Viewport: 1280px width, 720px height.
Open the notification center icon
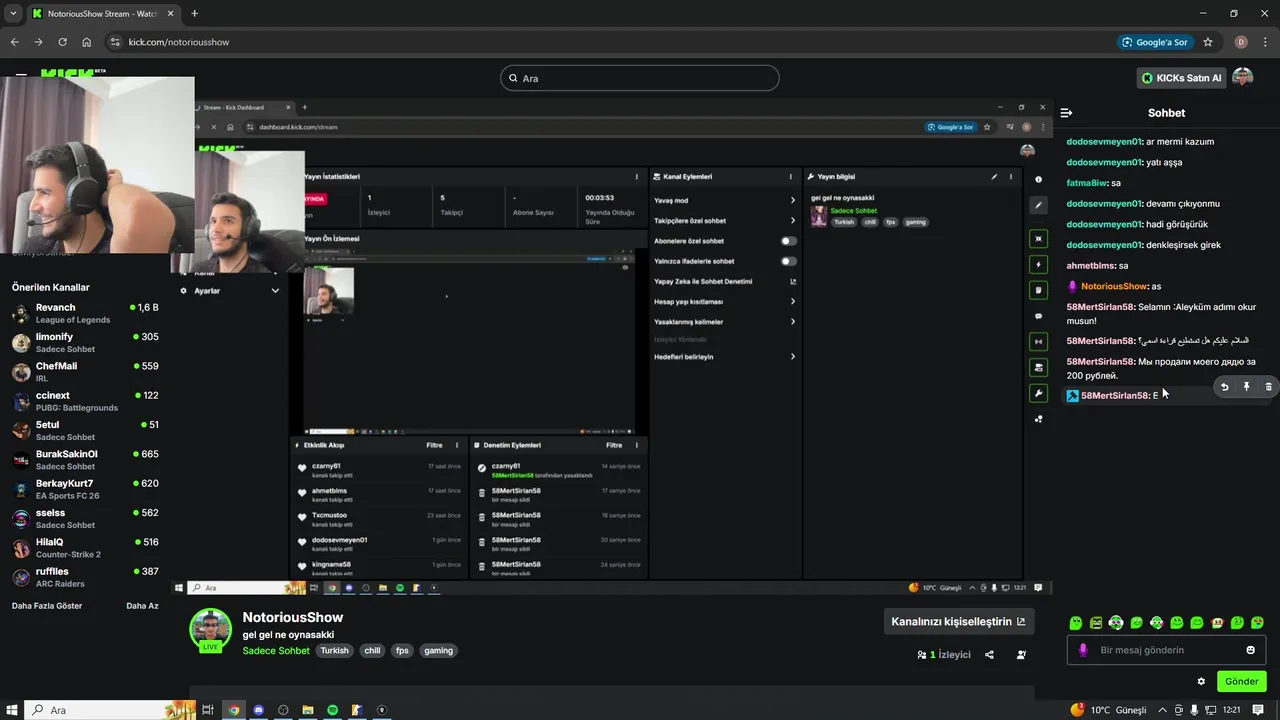(1258, 710)
